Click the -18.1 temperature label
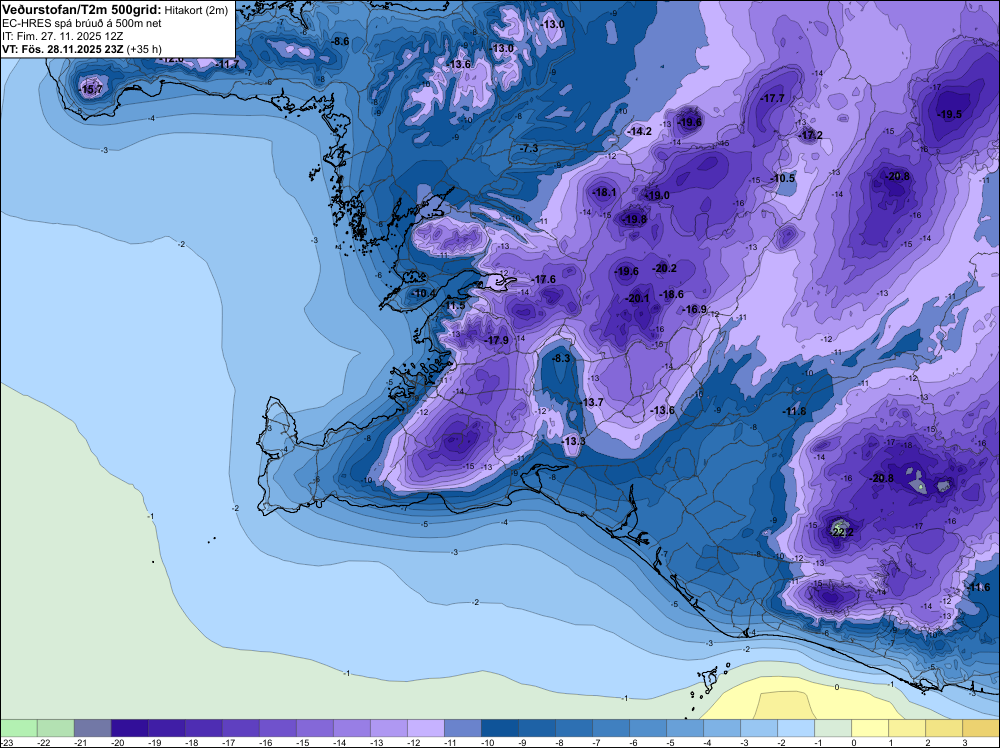The height and width of the screenshot is (748, 1000). (604, 192)
